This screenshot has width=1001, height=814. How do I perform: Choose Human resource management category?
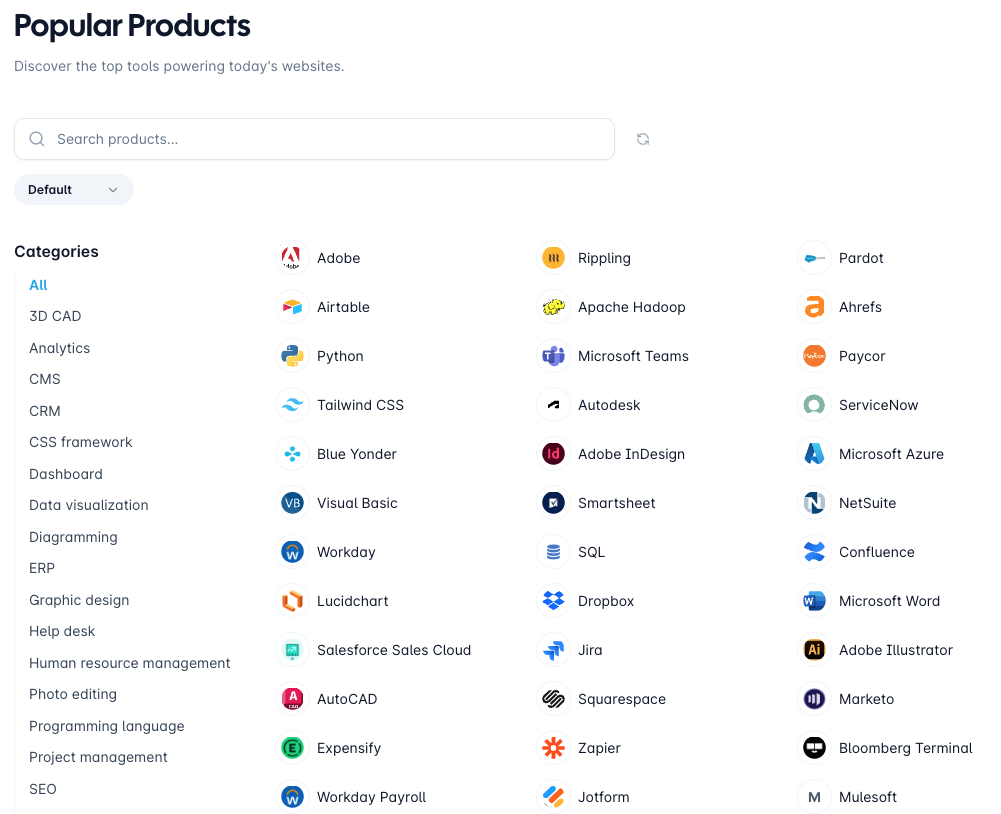coord(130,663)
